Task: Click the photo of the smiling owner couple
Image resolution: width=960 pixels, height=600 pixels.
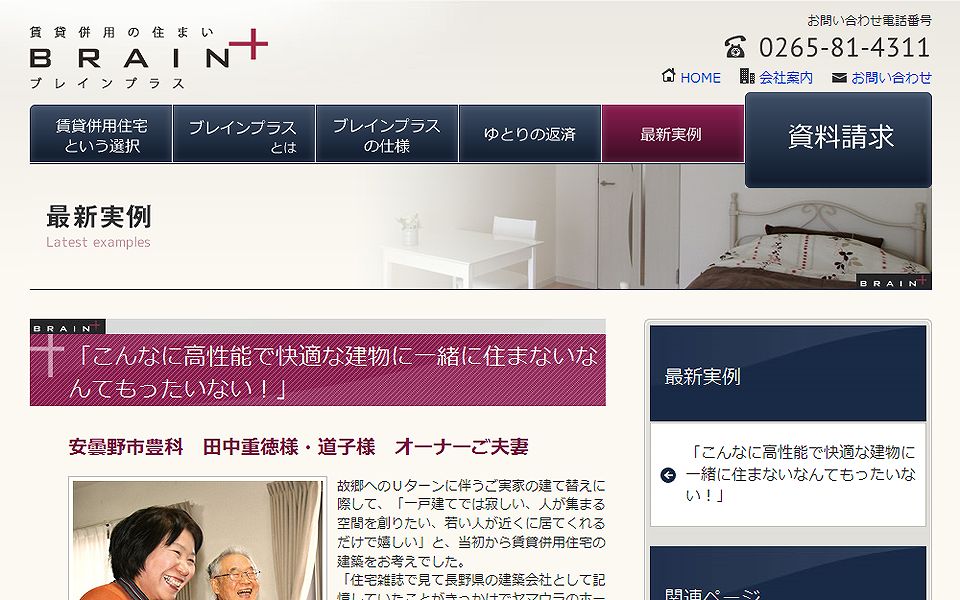Action: 197,540
